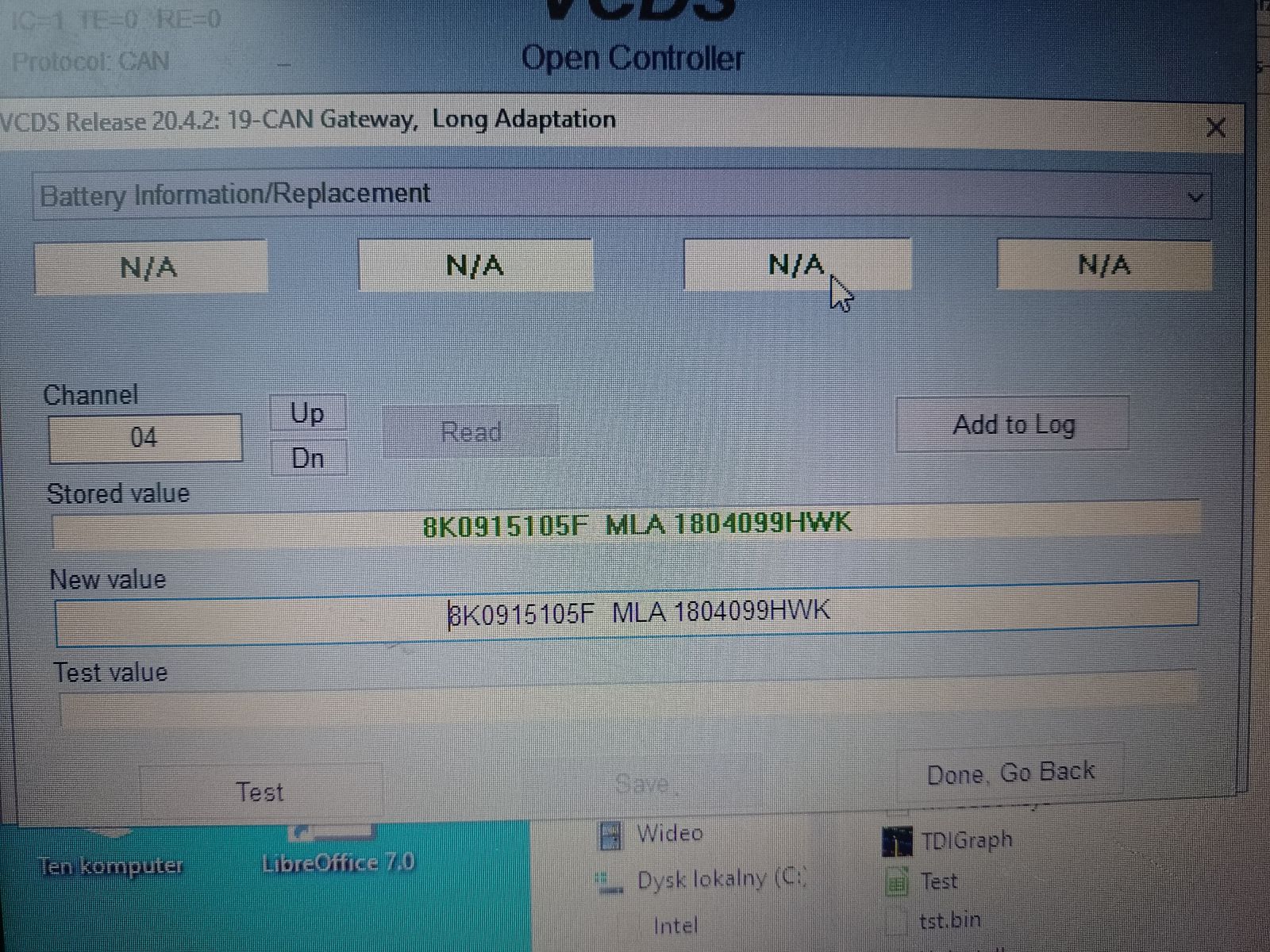Image resolution: width=1270 pixels, height=952 pixels.
Task: Click the Channel number field showing 04
Action: (x=145, y=437)
